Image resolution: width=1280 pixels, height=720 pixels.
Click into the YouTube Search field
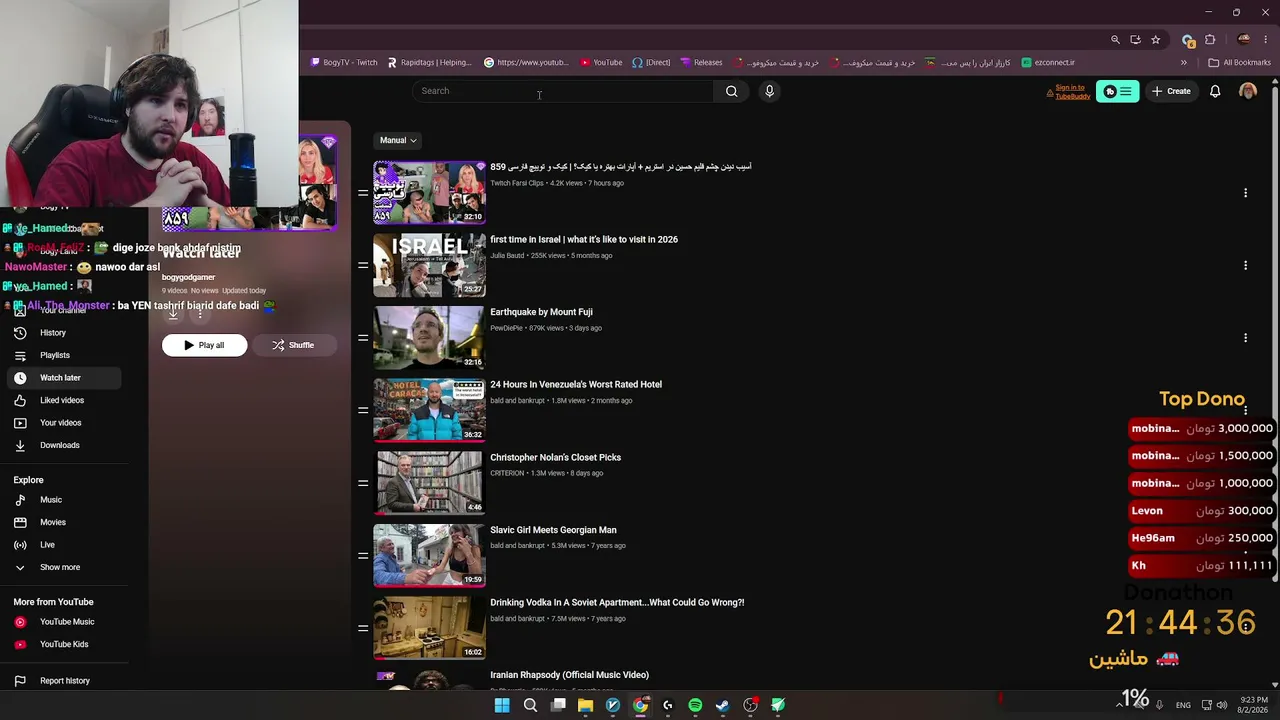[565, 91]
